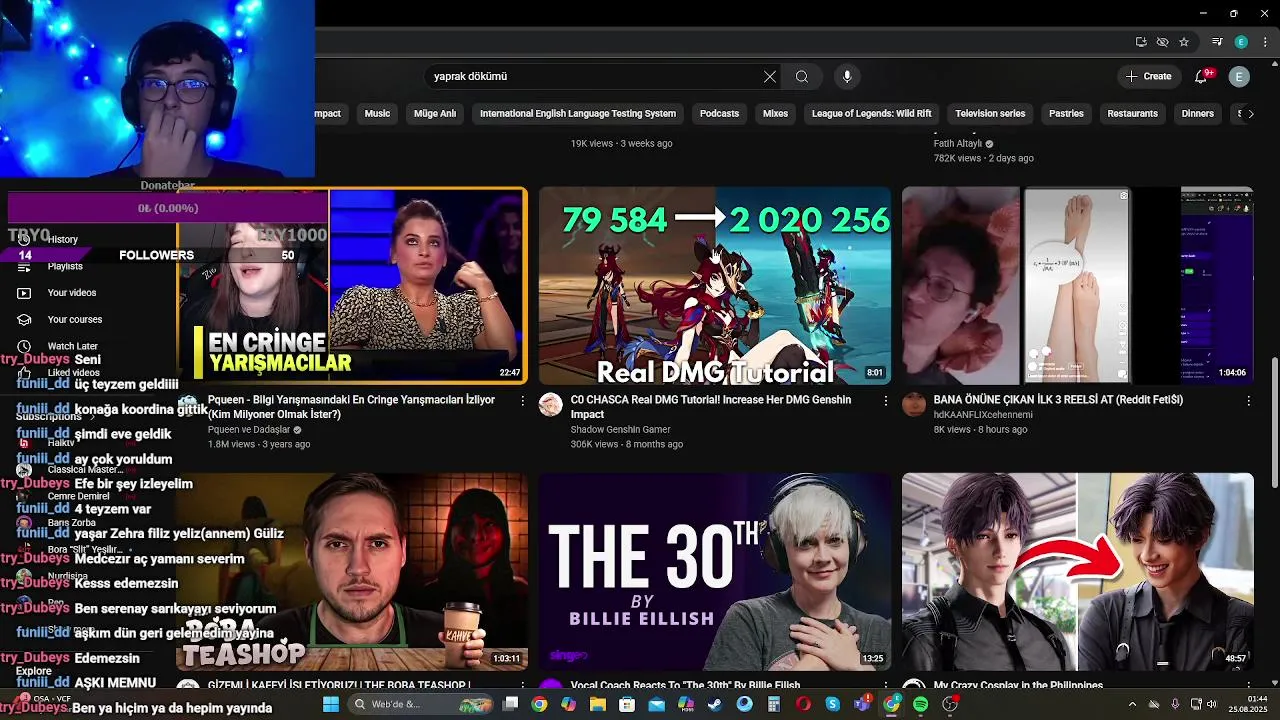Image resolution: width=1280 pixels, height=720 pixels.
Task: Select the Music chip
Action: click(377, 114)
